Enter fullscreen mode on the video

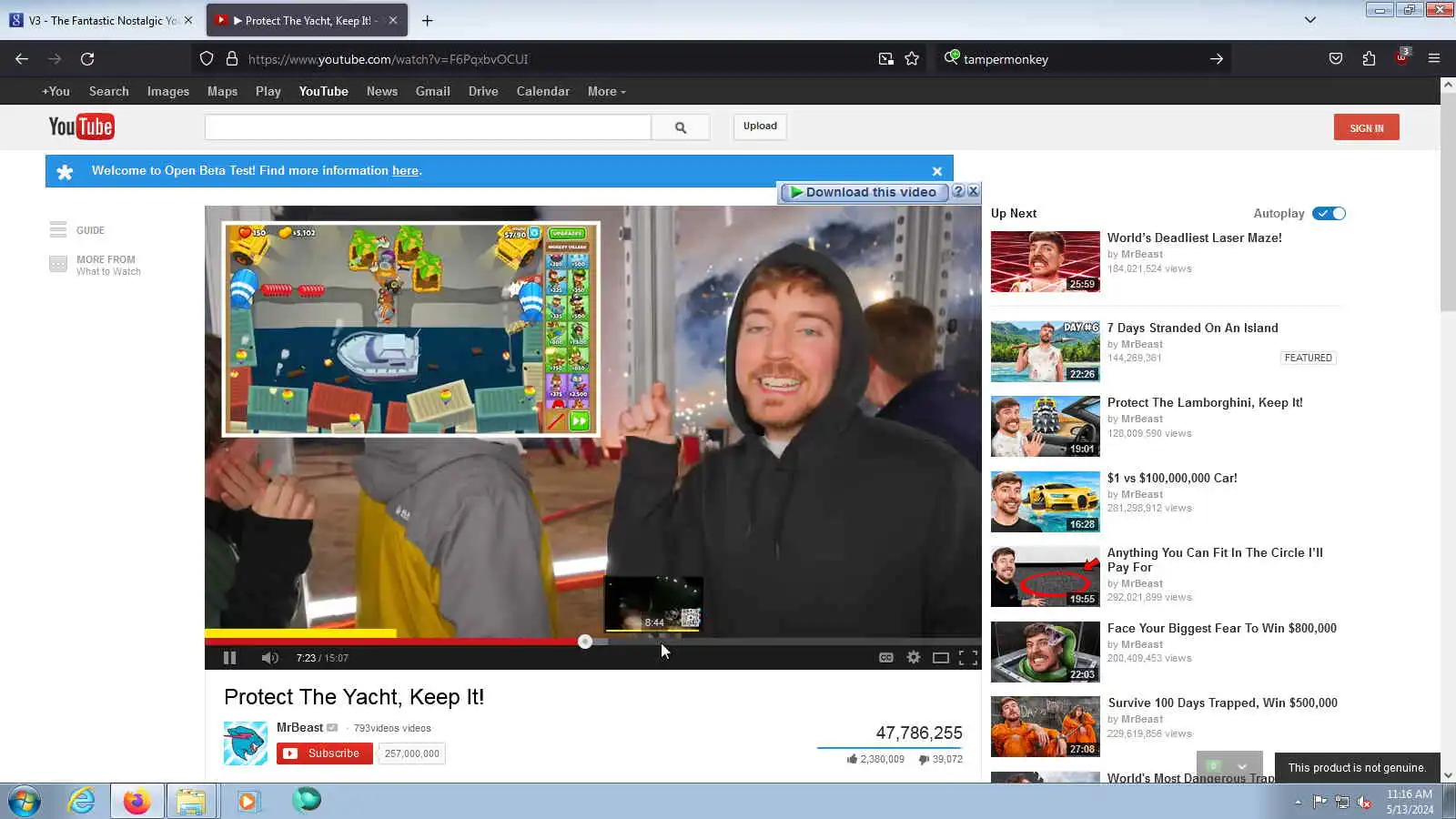coord(968,658)
